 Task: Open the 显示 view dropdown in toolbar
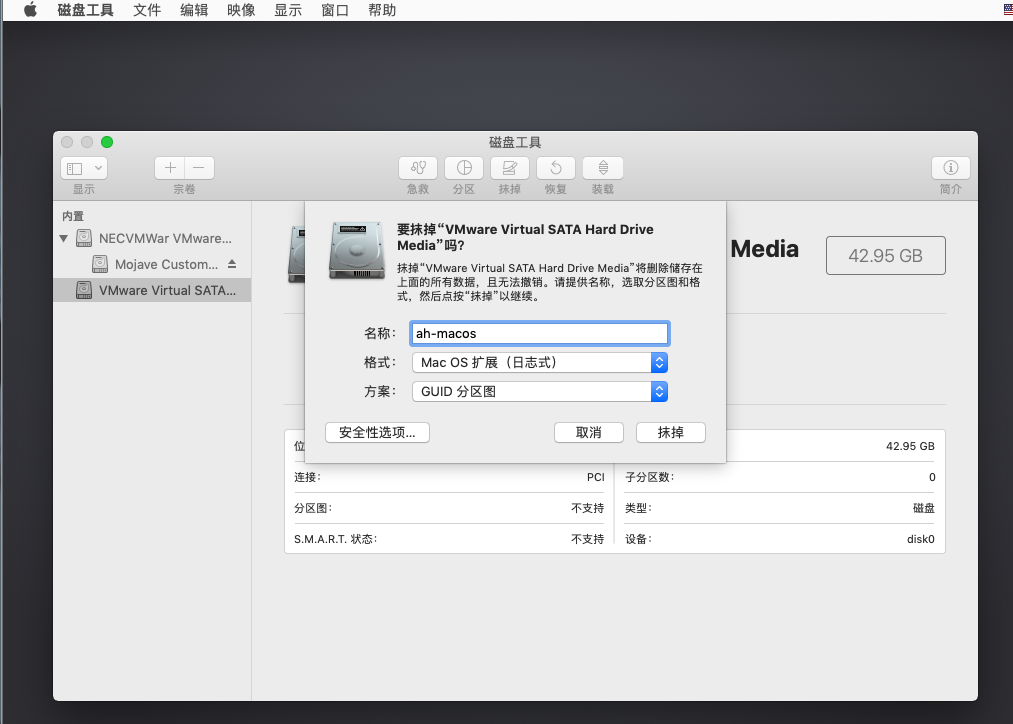84,168
